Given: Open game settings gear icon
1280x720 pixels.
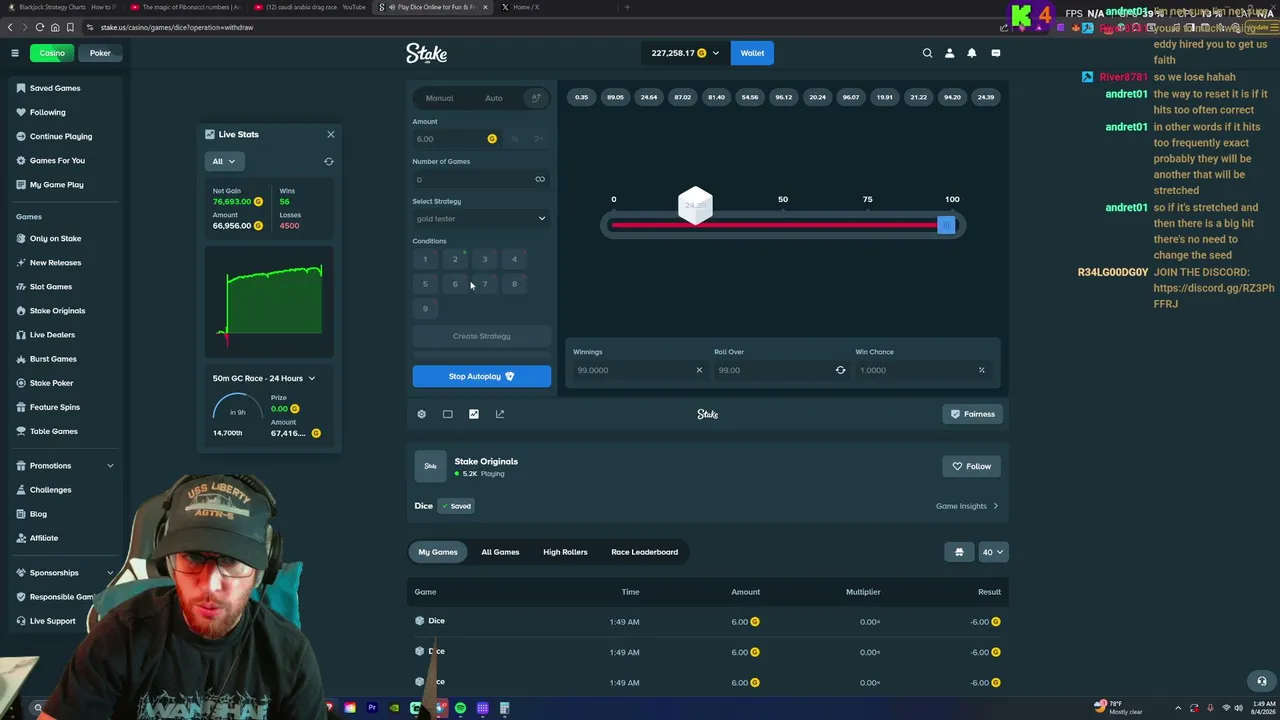Looking at the screenshot, I should 421,414.
